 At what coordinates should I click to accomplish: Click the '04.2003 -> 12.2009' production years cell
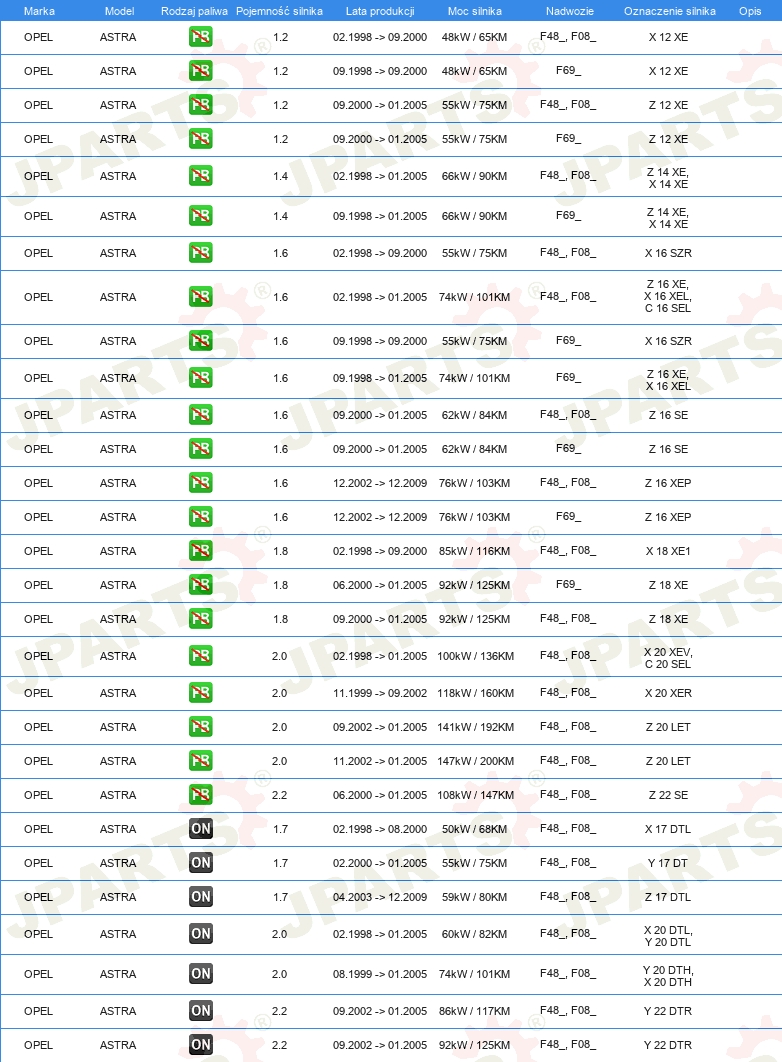(380, 897)
